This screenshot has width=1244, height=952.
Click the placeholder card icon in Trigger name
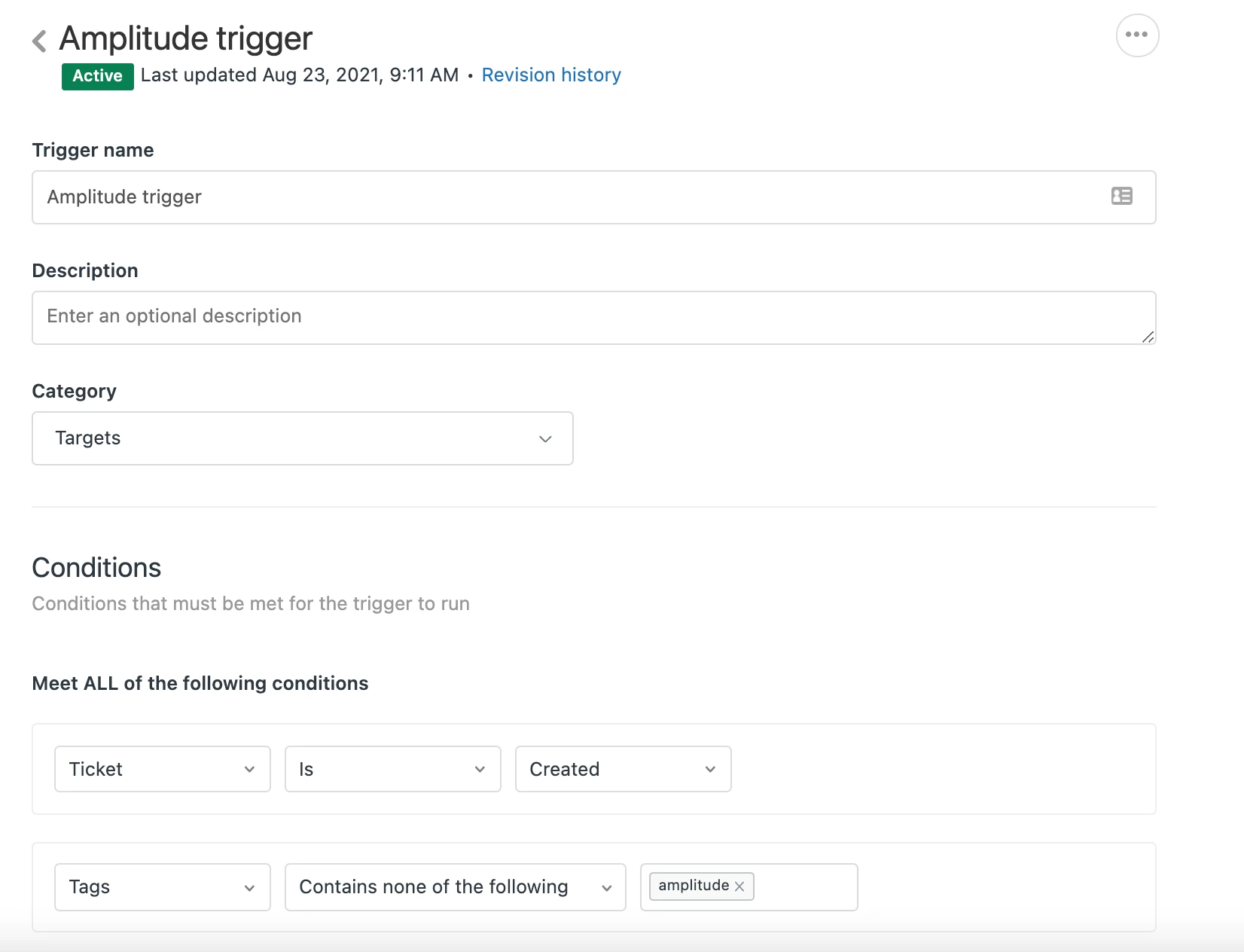pyautogui.click(x=1122, y=196)
